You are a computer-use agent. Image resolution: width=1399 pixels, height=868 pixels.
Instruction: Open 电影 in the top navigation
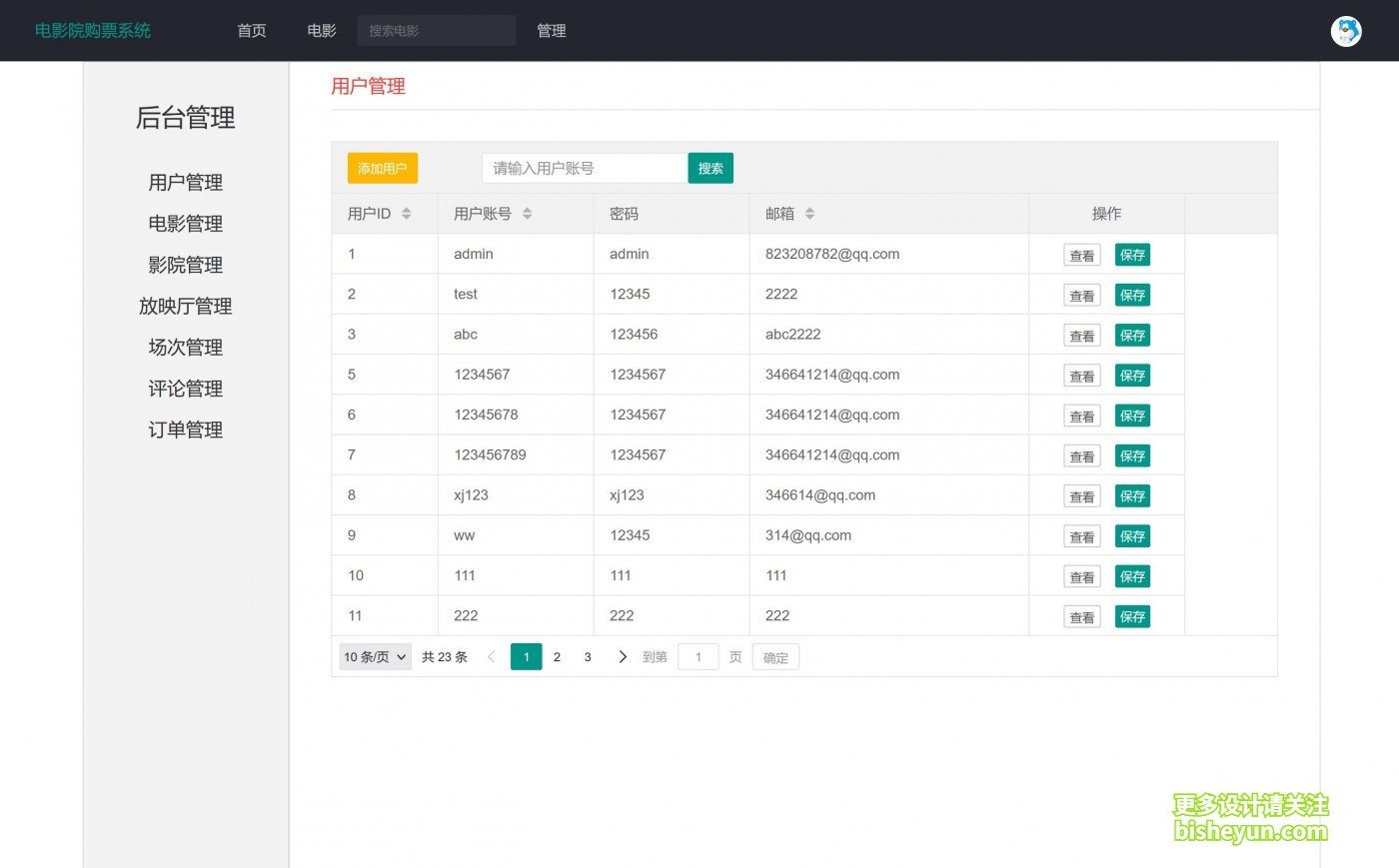point(322,31)
